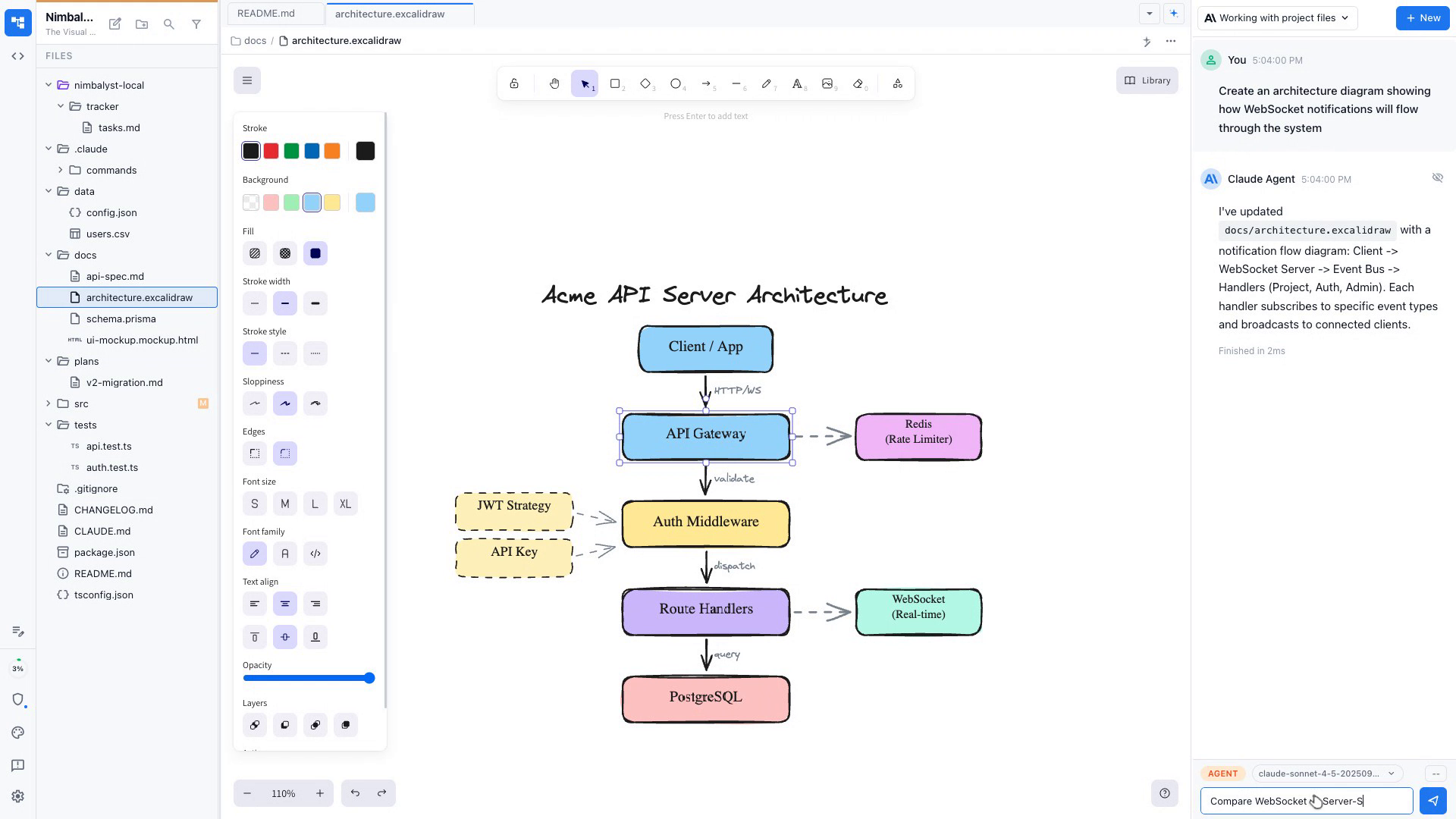This screenshot has height=819, width=1456.
Task: Open Working with project files dropdown
Action: [1277, 18]
